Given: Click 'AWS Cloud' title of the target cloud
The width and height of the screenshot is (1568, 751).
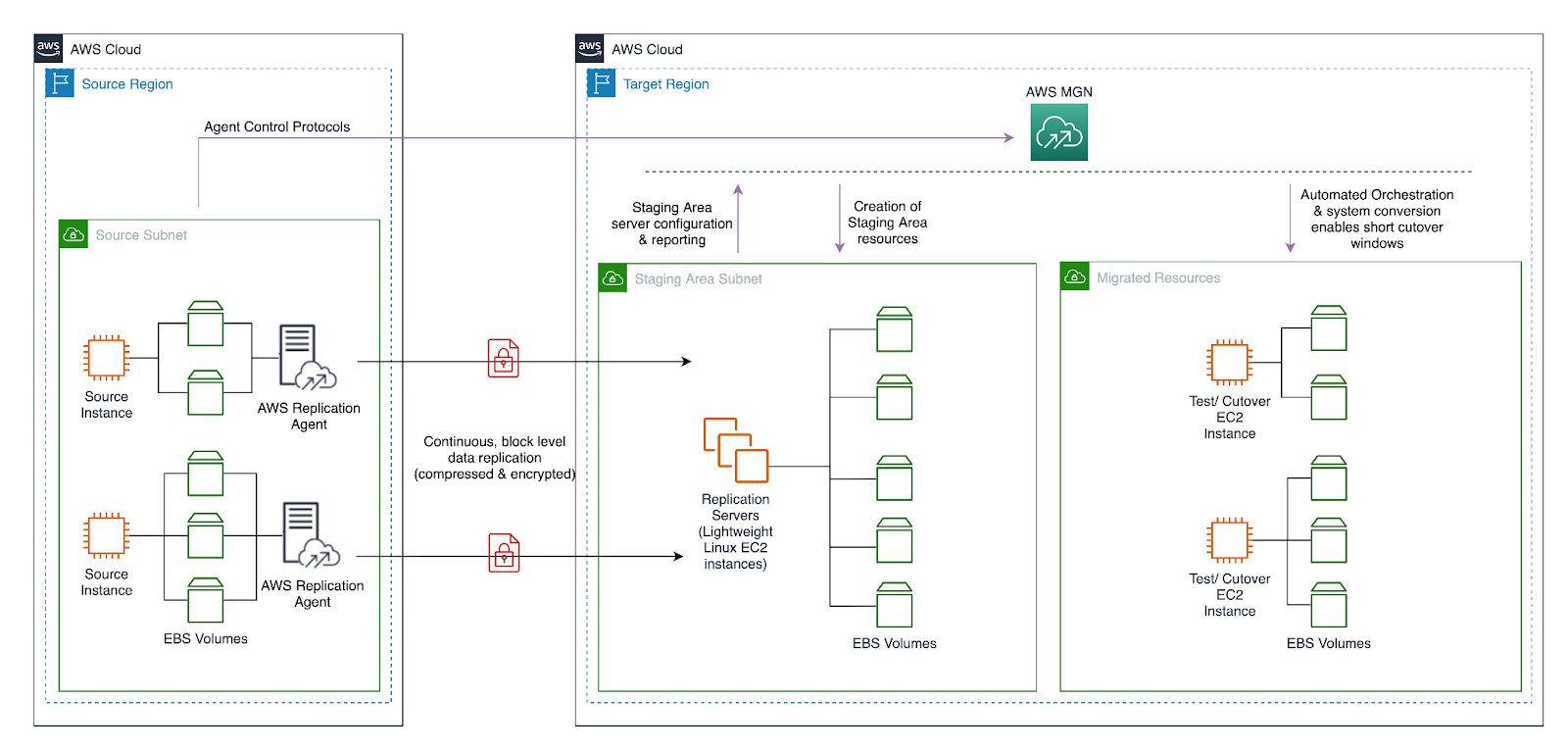Looking at the screenshot, I should pyautogui.click(x=647, y=49).
